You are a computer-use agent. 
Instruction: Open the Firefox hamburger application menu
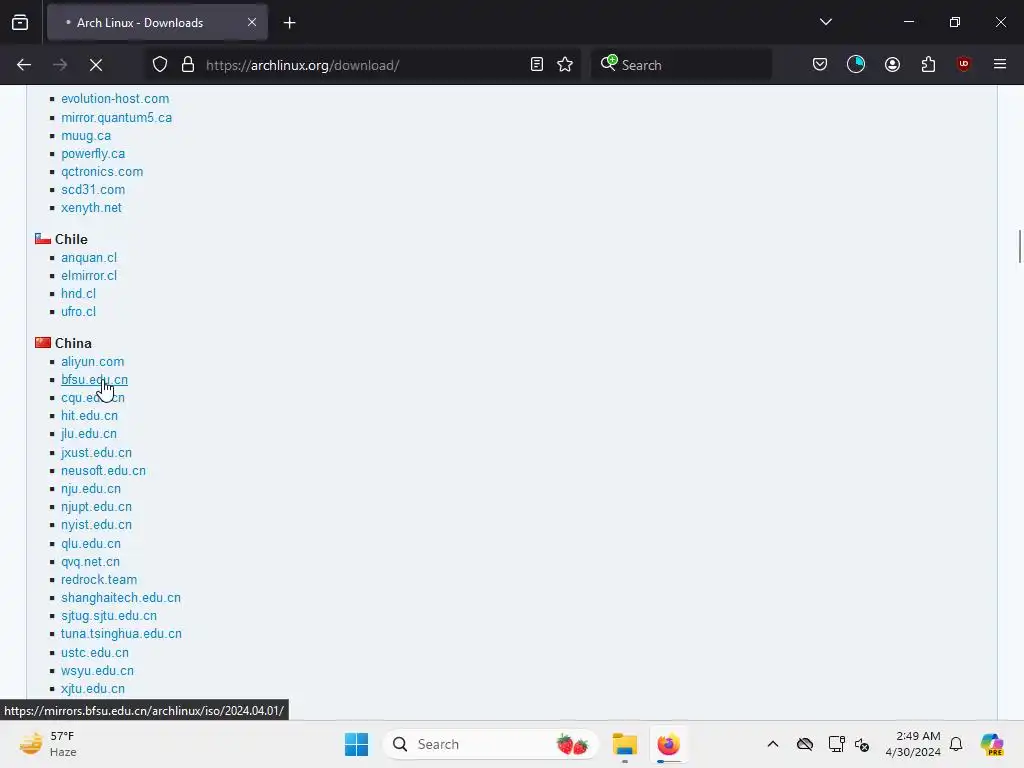tap(1000, 64)
